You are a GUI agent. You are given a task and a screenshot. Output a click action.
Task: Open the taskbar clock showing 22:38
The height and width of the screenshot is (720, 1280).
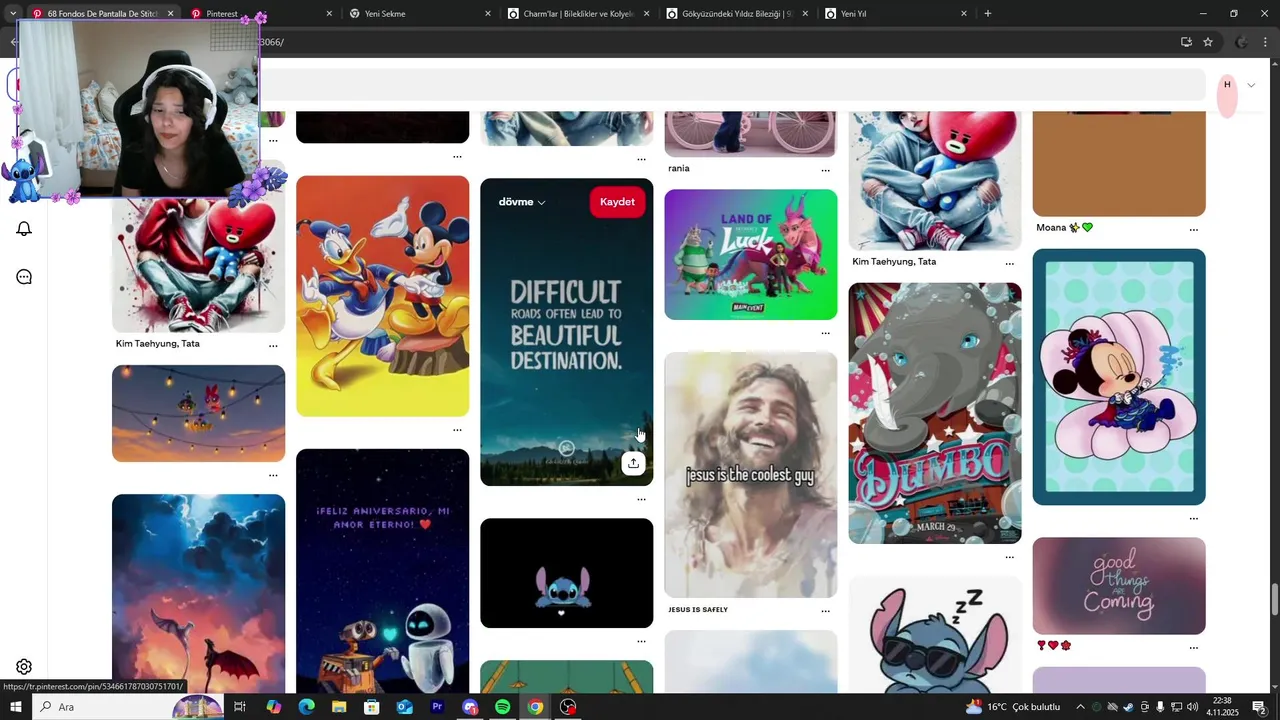(1222, 707)
